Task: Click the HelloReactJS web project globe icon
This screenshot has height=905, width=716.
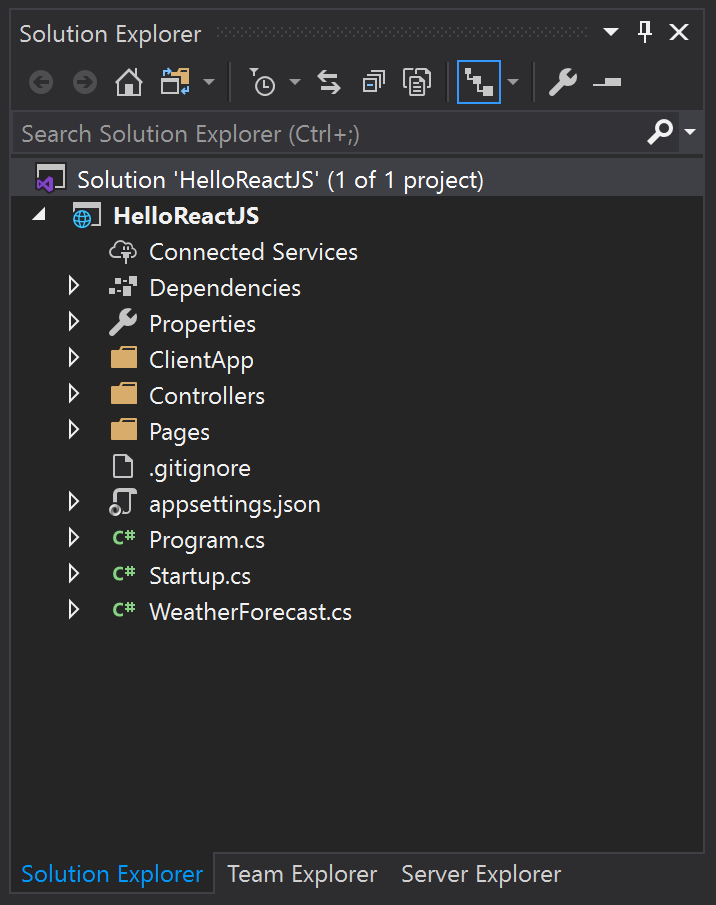Action: tap(87, 215)
